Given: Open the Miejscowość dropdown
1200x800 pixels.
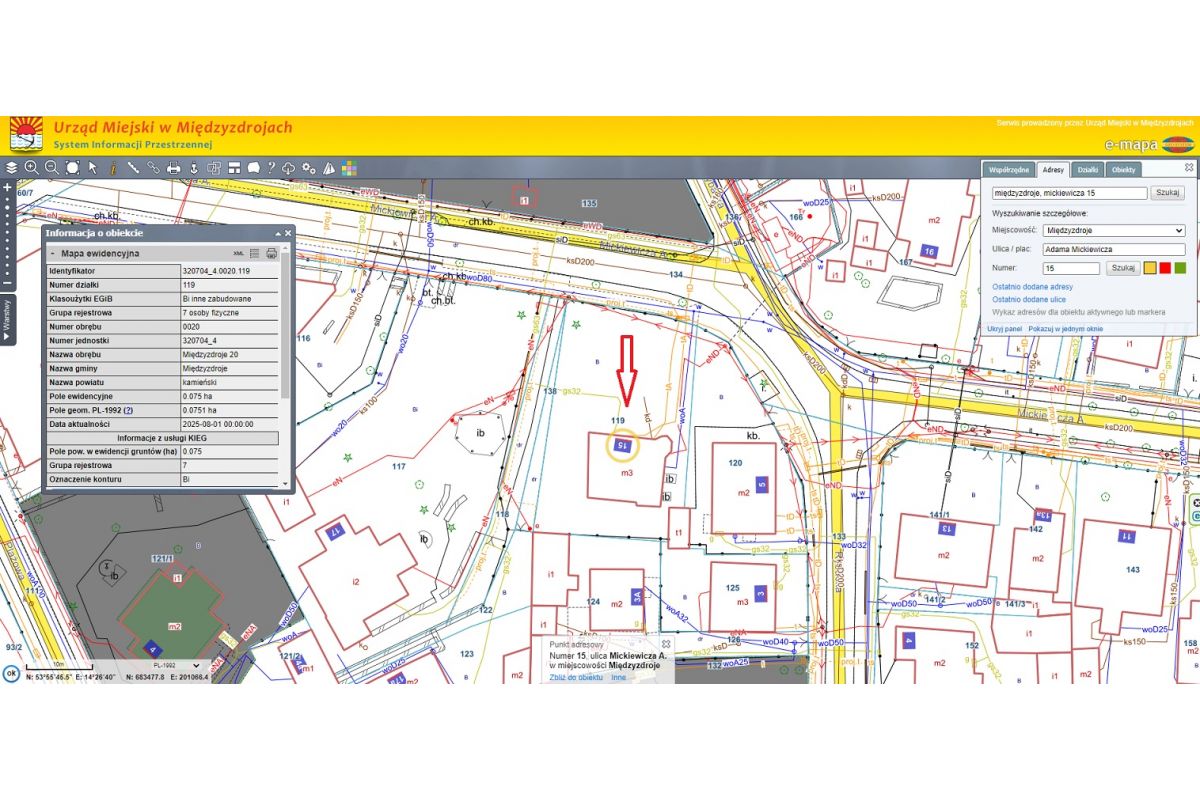Looking at the screenshot, I should click(1112, 230).
